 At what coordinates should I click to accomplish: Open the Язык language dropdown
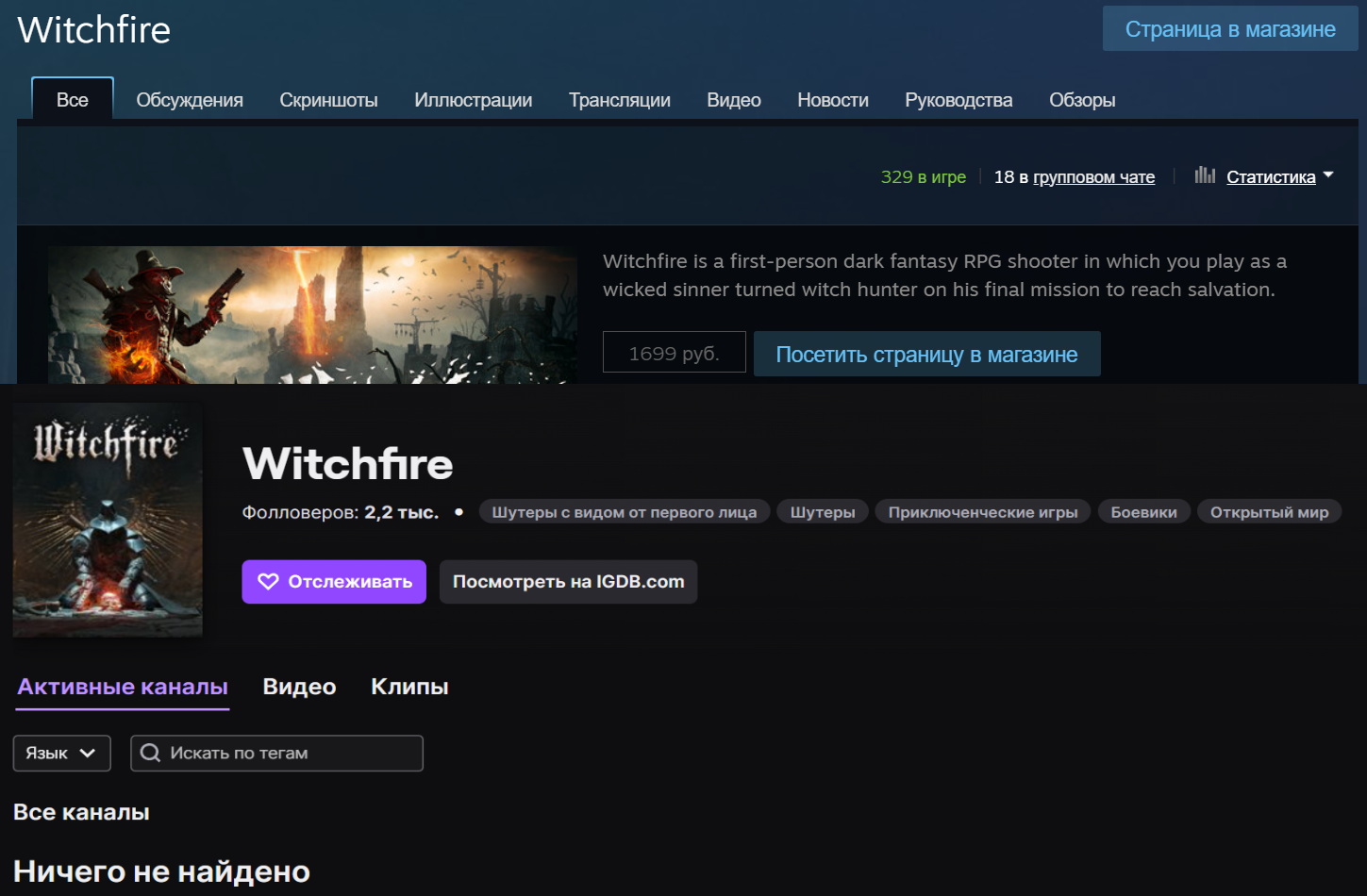pos(61,753)
